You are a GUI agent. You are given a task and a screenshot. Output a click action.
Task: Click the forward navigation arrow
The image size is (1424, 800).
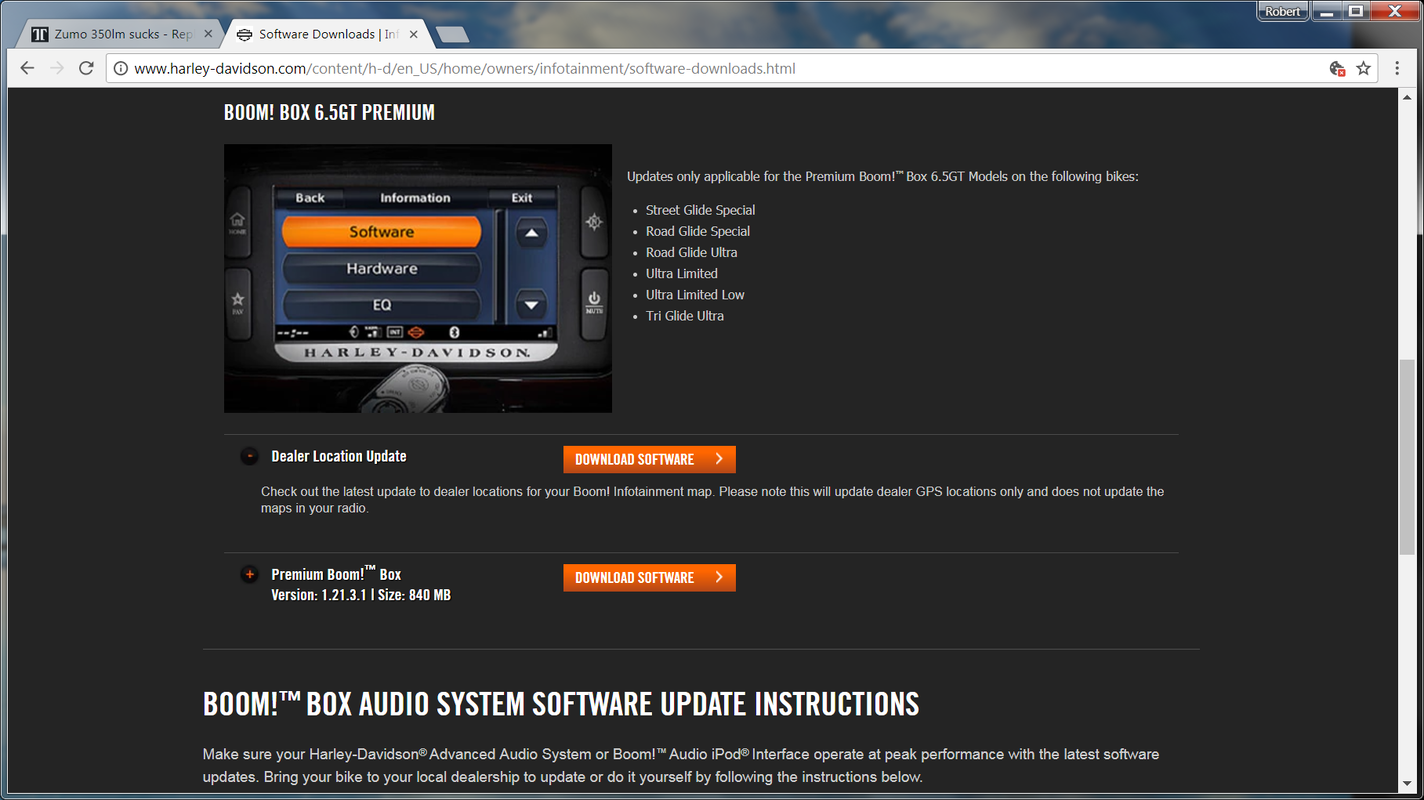point(57,68)
